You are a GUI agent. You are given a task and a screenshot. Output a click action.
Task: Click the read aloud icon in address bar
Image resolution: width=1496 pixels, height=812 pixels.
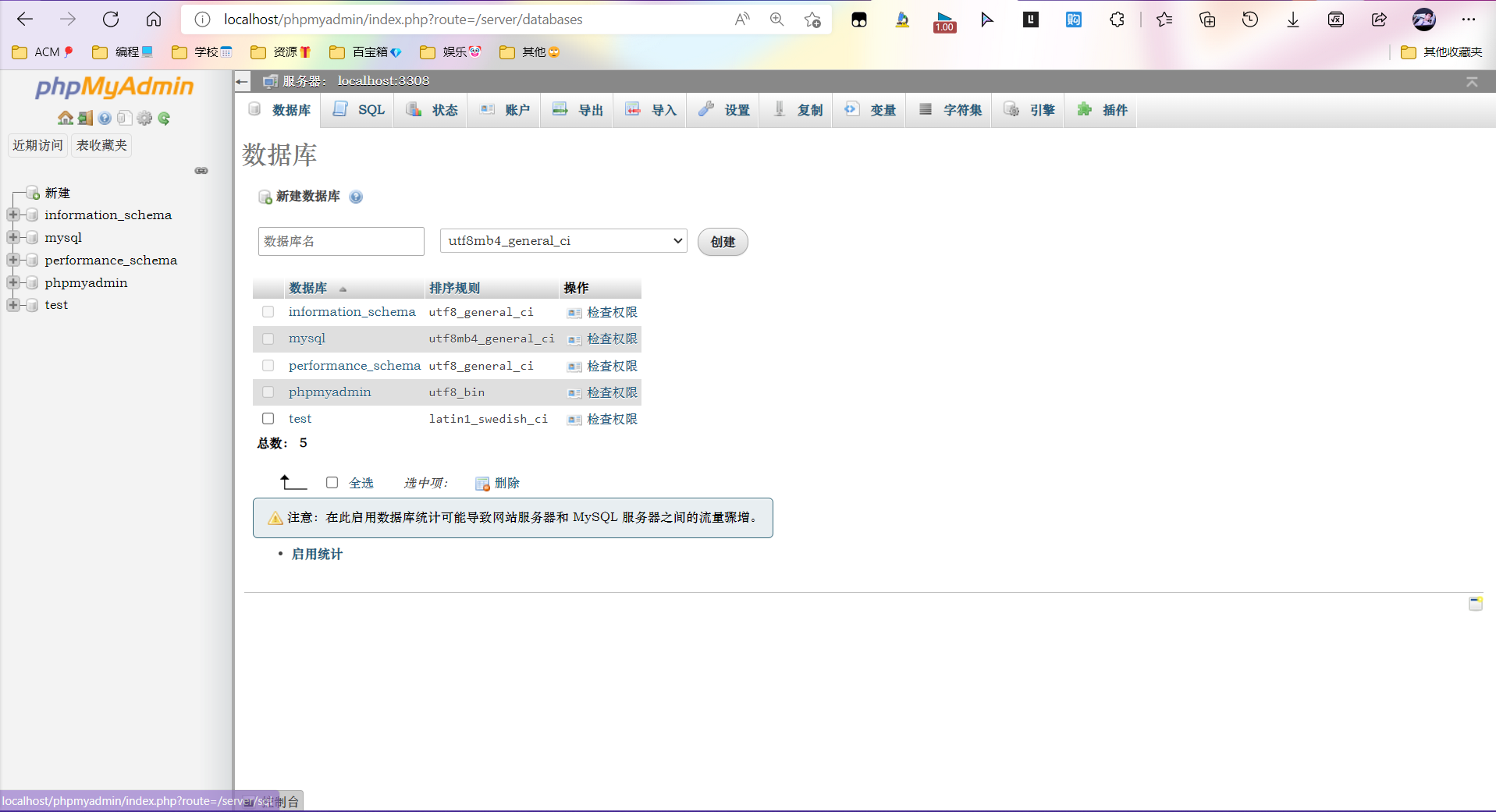[742, 20]
